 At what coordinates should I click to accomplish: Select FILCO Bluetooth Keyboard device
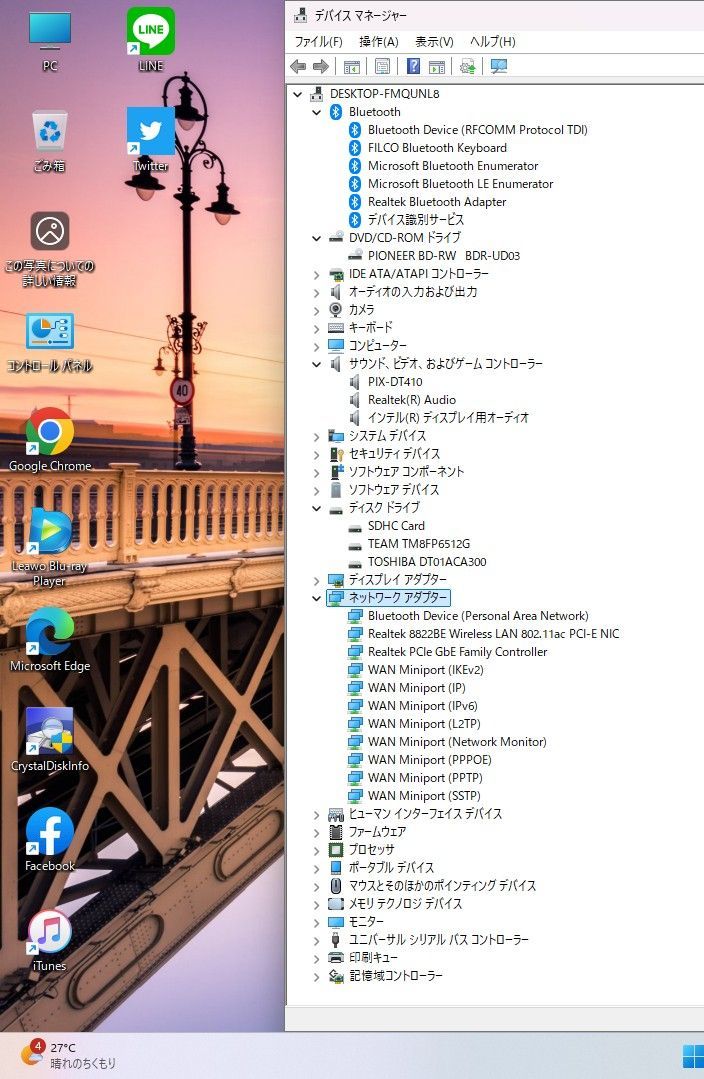pyautogui.click(x=437, y=148)
